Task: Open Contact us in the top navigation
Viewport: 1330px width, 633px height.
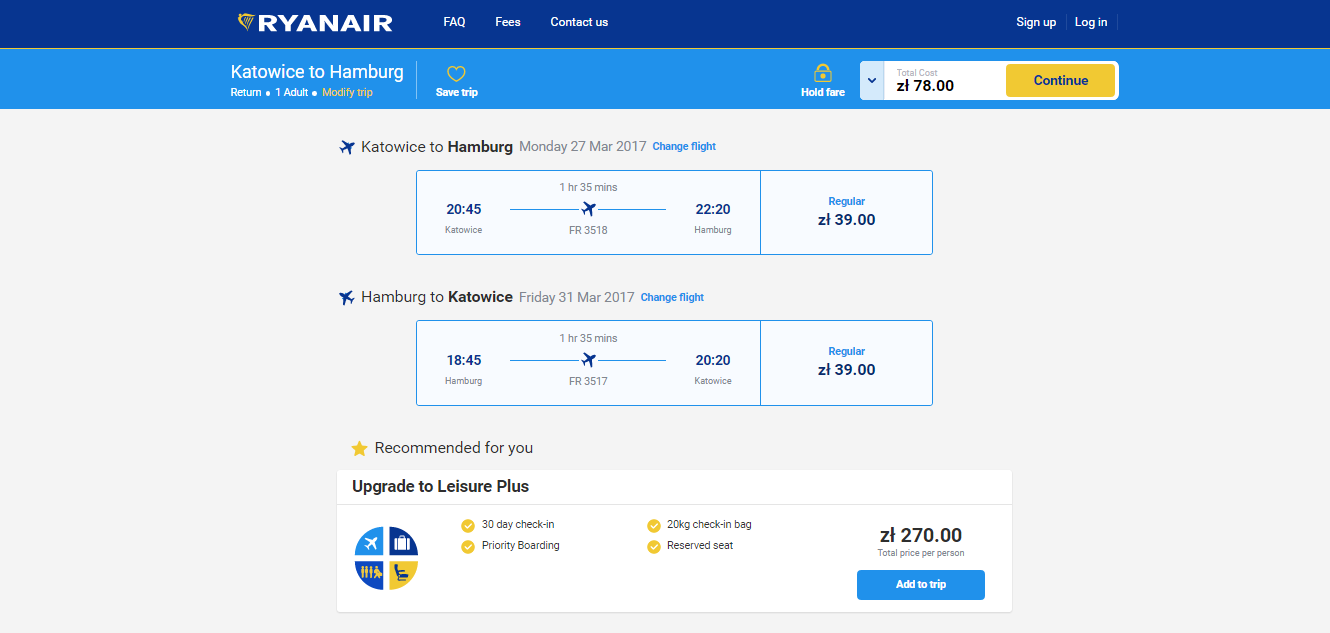Action: (x=579, y=22)
